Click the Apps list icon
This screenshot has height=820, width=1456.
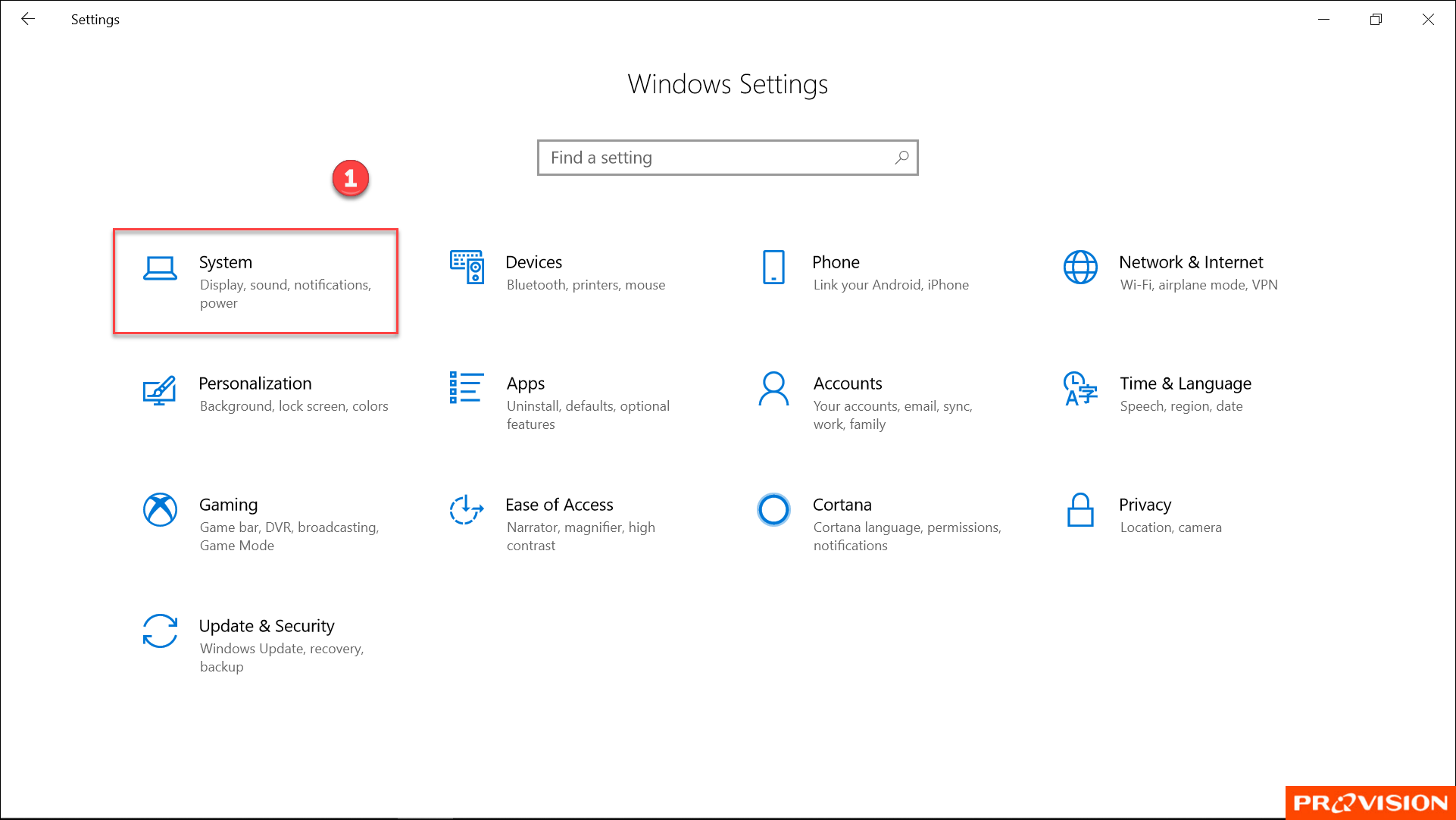tap(467, 387)
